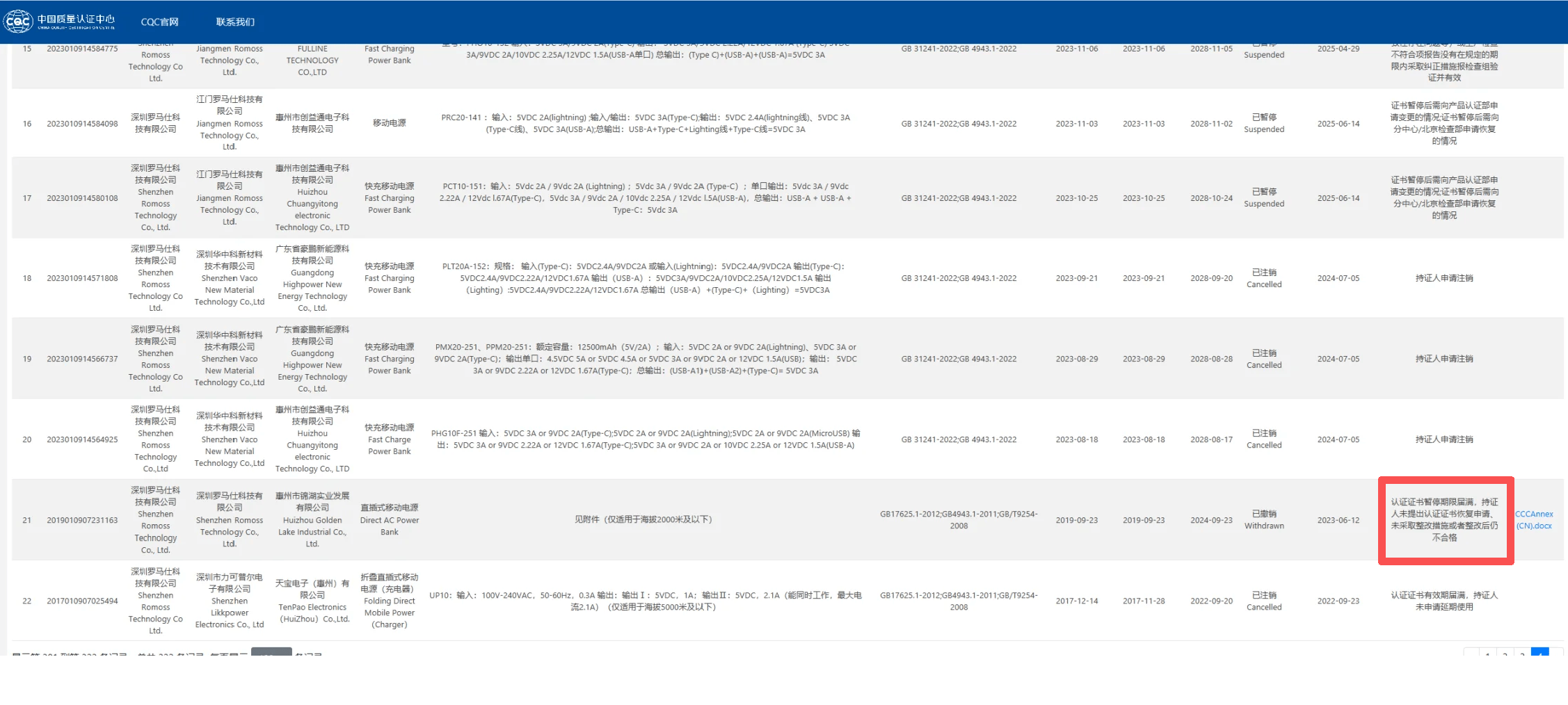The image size is (1568, 705).
Task: Click expiry date 2024-09-23
Action: coord(1211,520)
